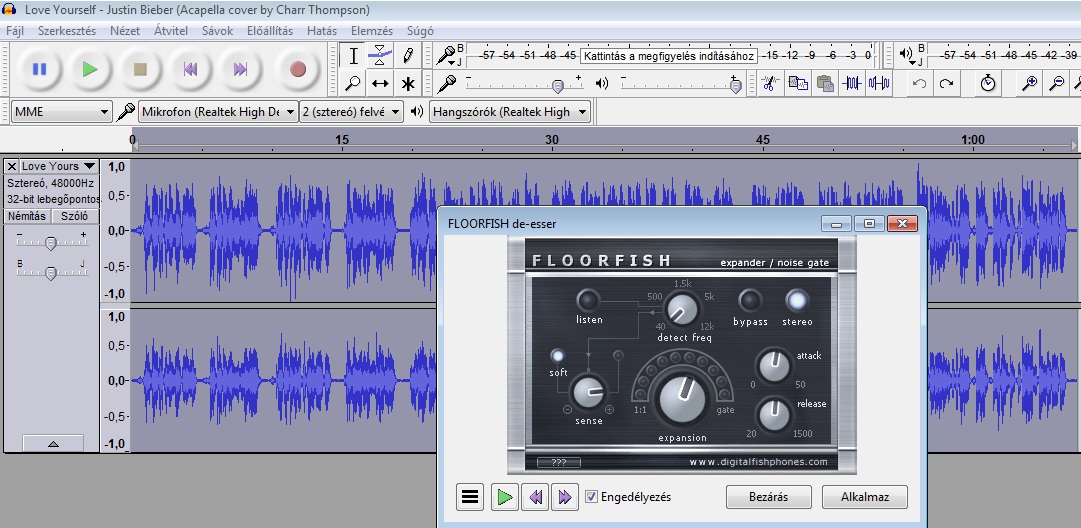The width and height of the screenshot is (1081, 528).
Task: Toggle the Floorfish soft button
Action: (x=557, y=356)
